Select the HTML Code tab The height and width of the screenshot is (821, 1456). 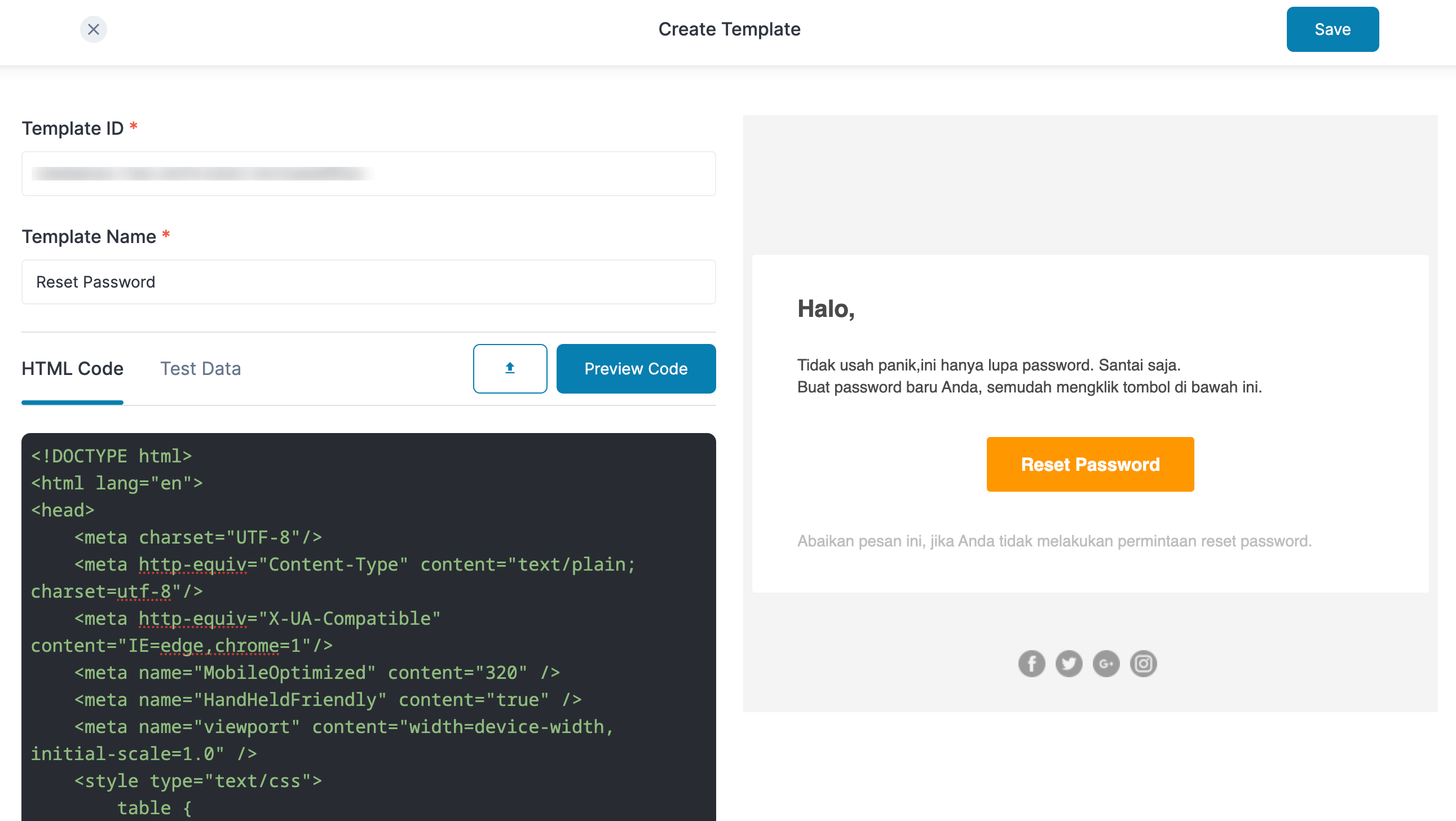pyautogui.click(x=72, y=368)
